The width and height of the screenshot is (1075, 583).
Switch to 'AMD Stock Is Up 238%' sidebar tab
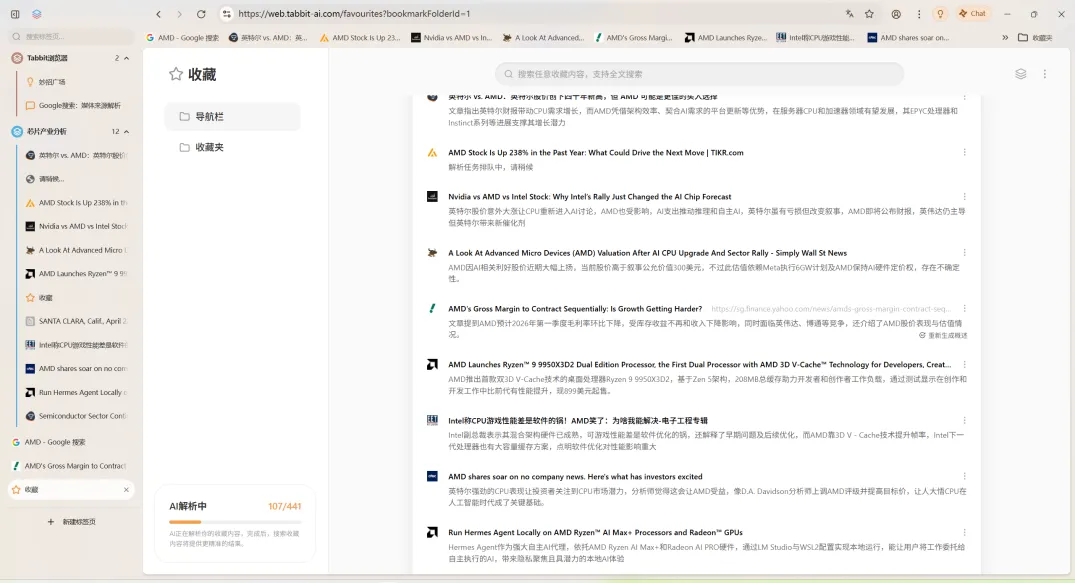[75, 203]
